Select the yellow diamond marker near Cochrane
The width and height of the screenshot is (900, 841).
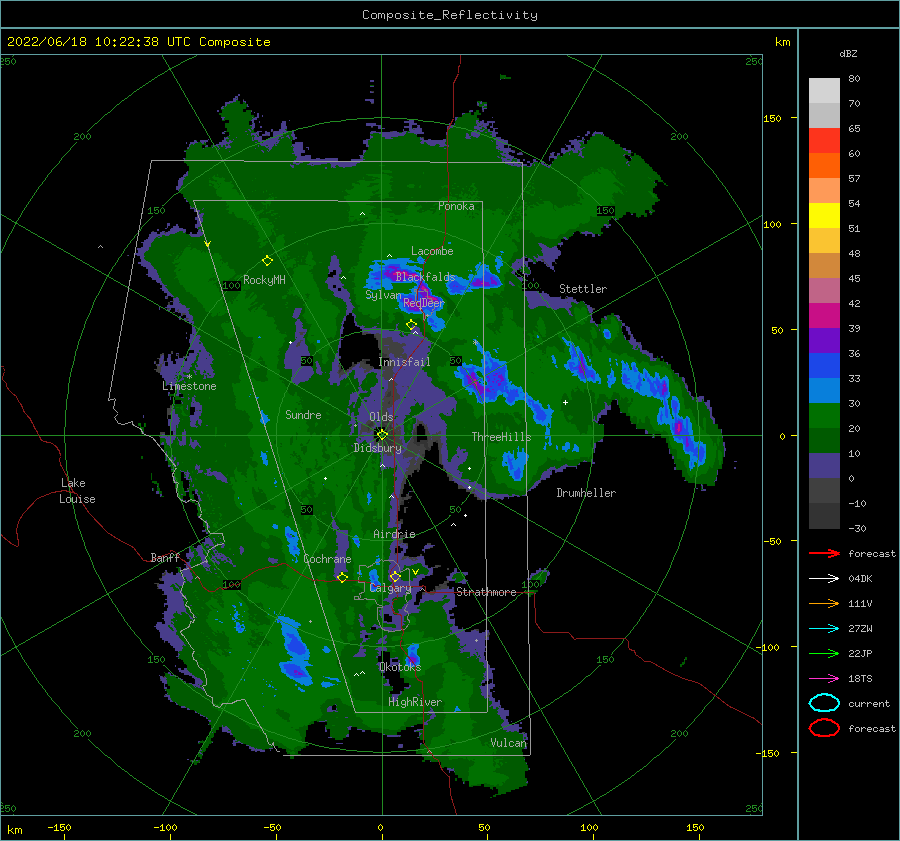(x=343, y=577)
